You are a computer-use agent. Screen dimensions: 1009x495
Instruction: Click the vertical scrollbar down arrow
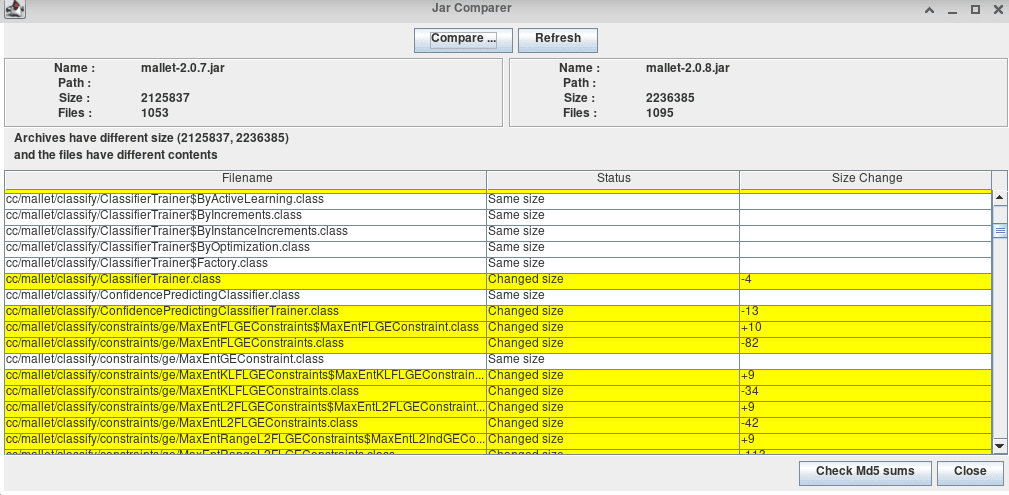click(x=999, y=445)
